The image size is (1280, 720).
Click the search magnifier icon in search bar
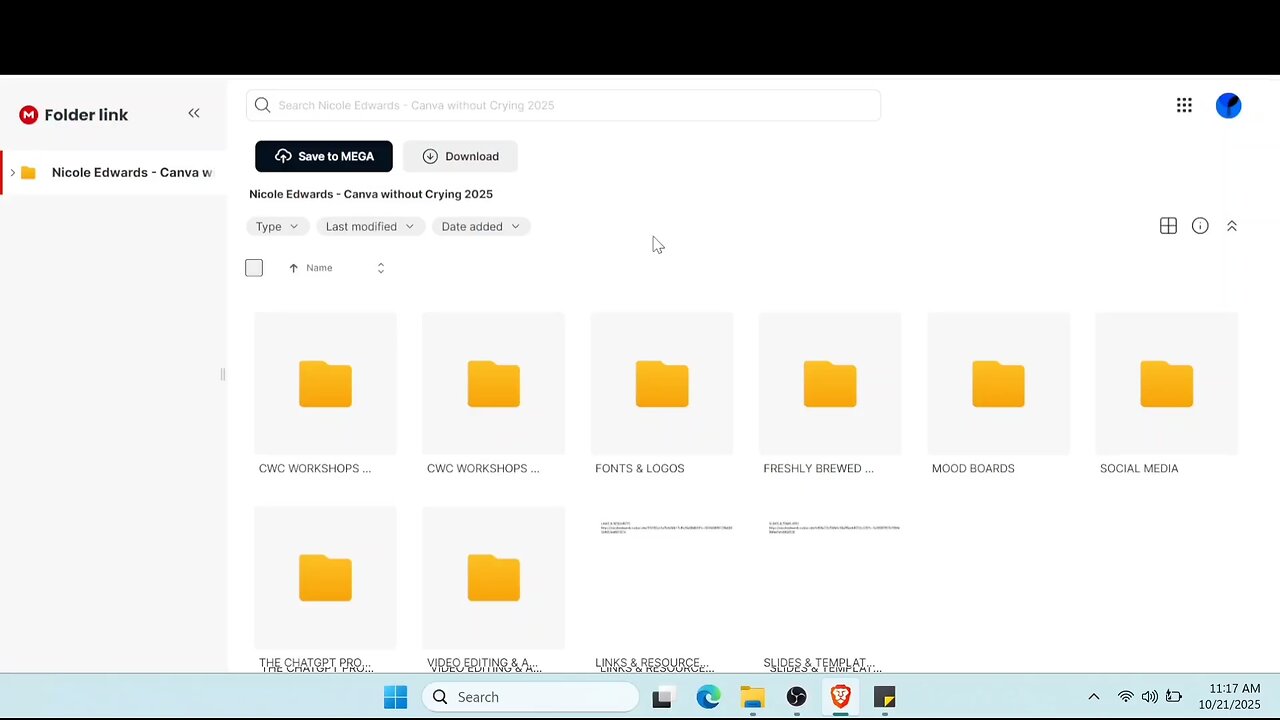pos(262,105)
